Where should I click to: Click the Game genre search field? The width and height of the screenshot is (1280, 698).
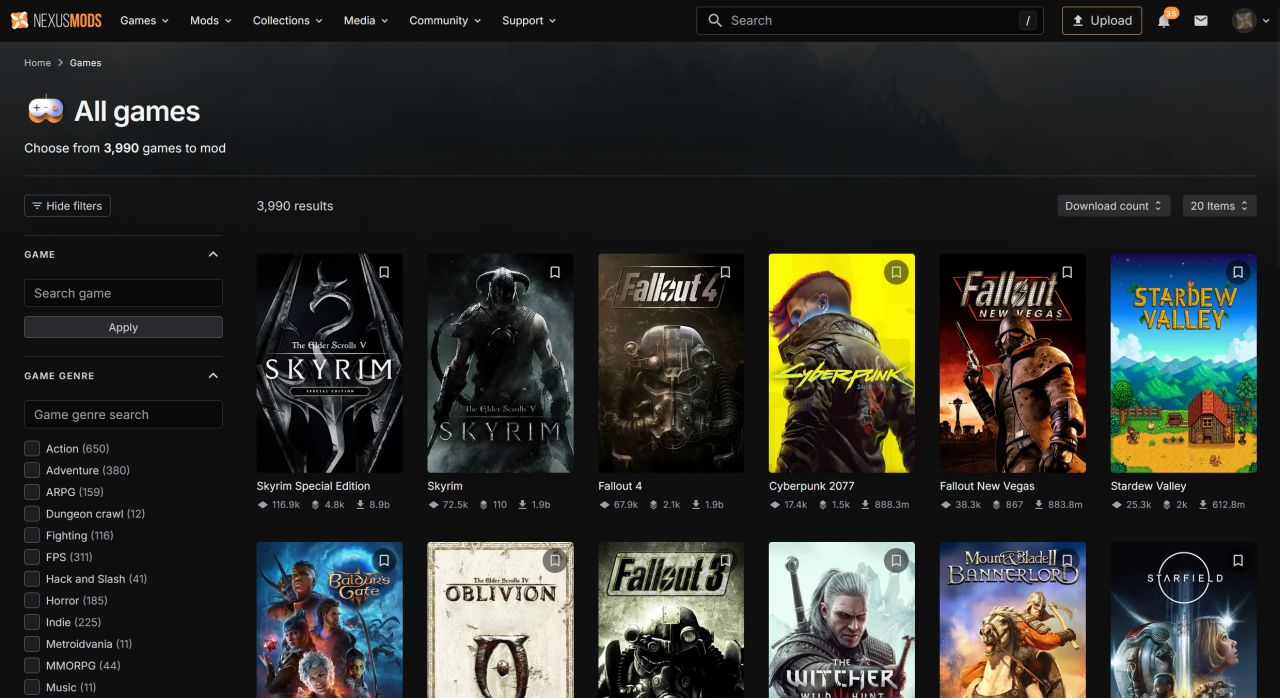[x=123, y=415]
